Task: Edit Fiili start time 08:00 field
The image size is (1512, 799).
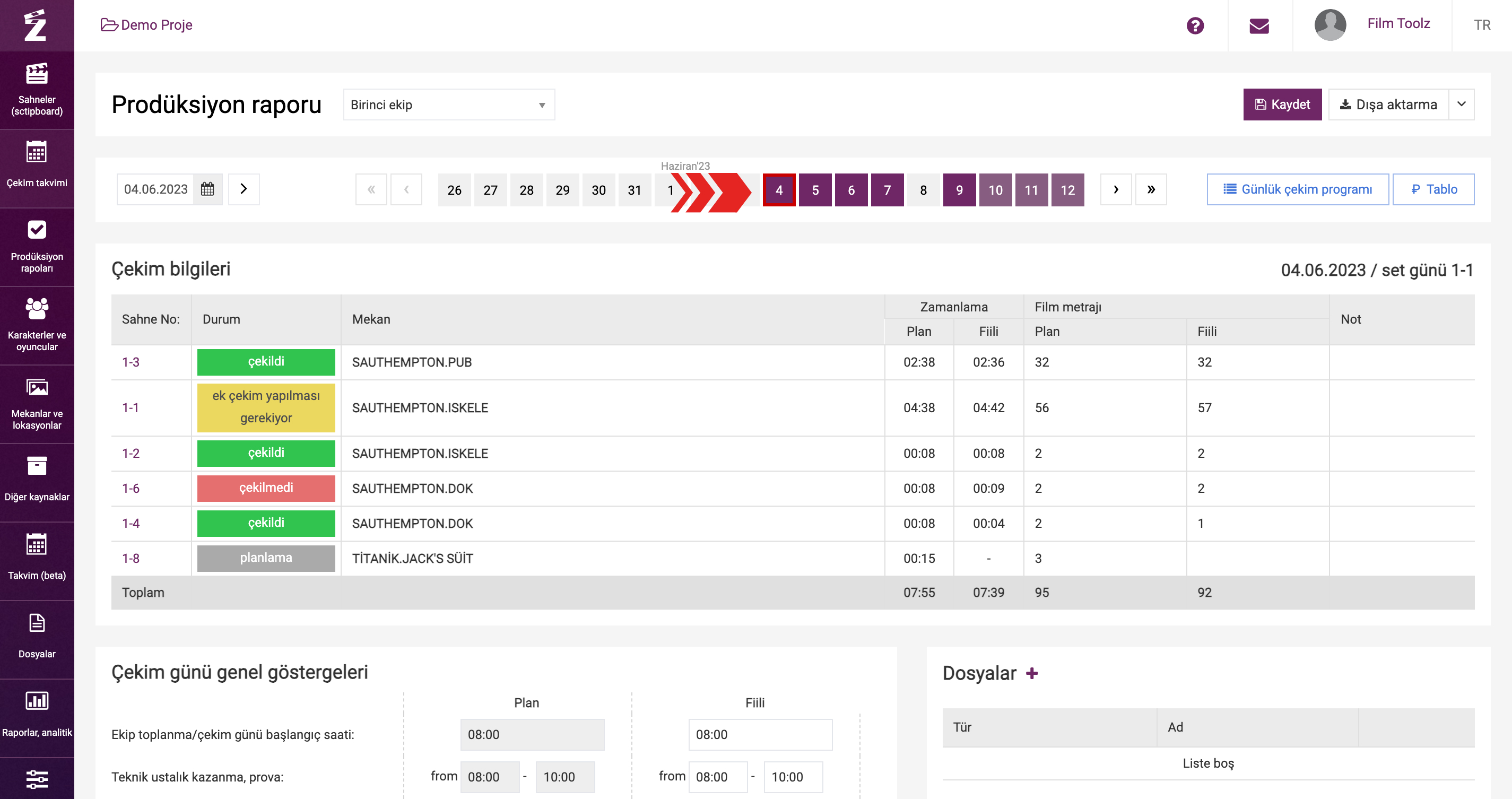Action: coord(760,734)
